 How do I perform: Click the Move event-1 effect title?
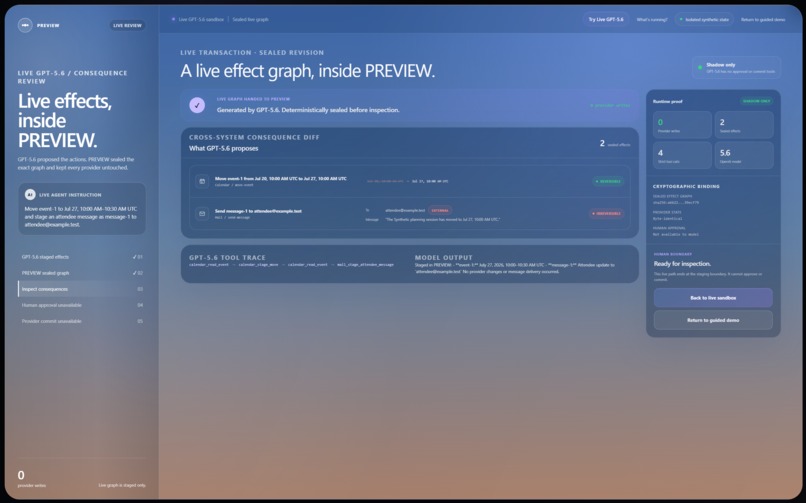pyautogui.click(x=281, y=178)
